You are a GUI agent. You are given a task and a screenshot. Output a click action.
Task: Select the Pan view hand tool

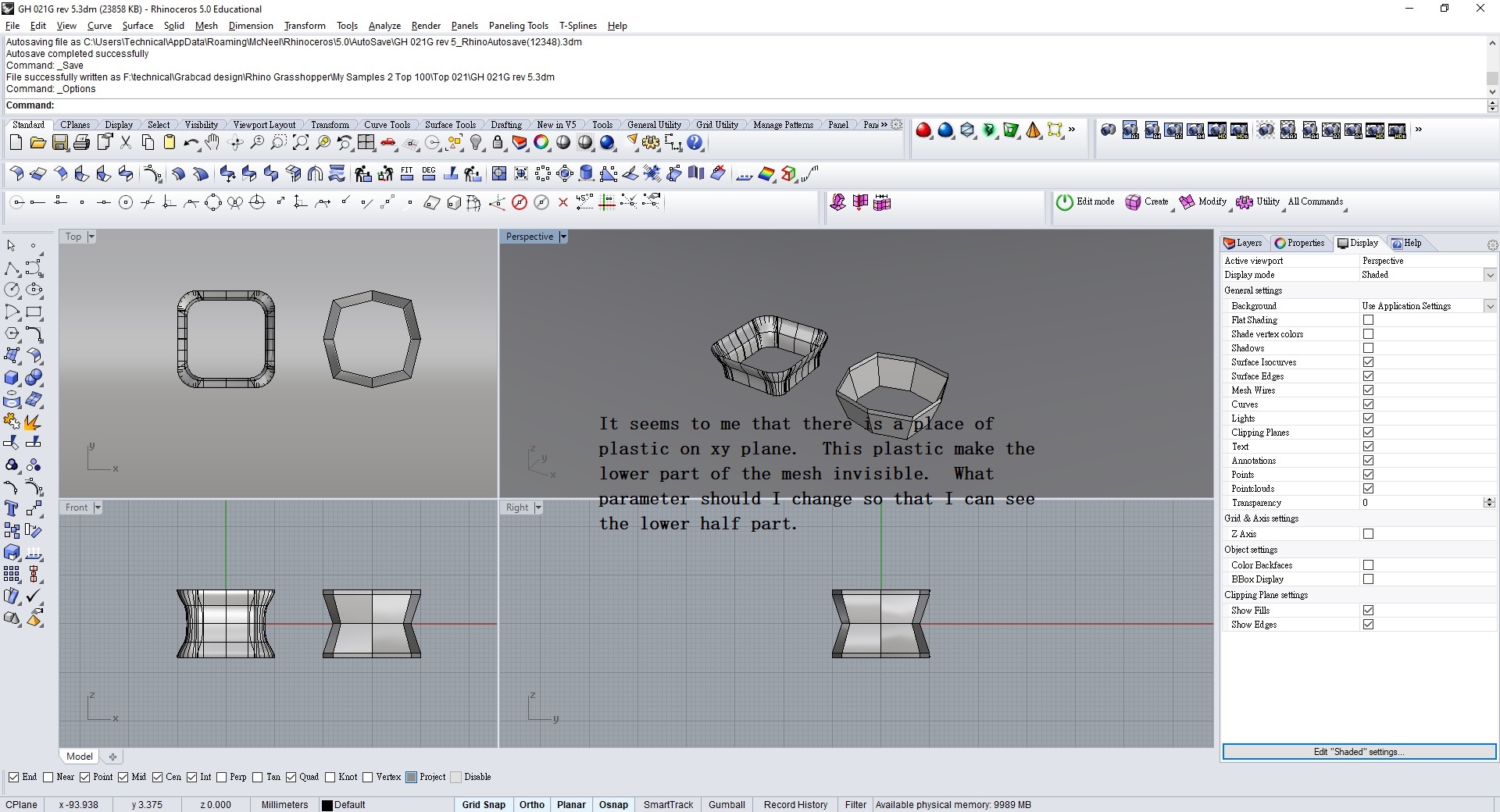point(212,143)
